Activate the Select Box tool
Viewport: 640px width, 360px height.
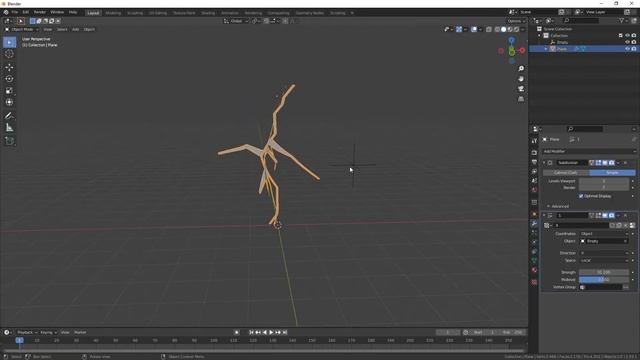(x=9, y=42)
